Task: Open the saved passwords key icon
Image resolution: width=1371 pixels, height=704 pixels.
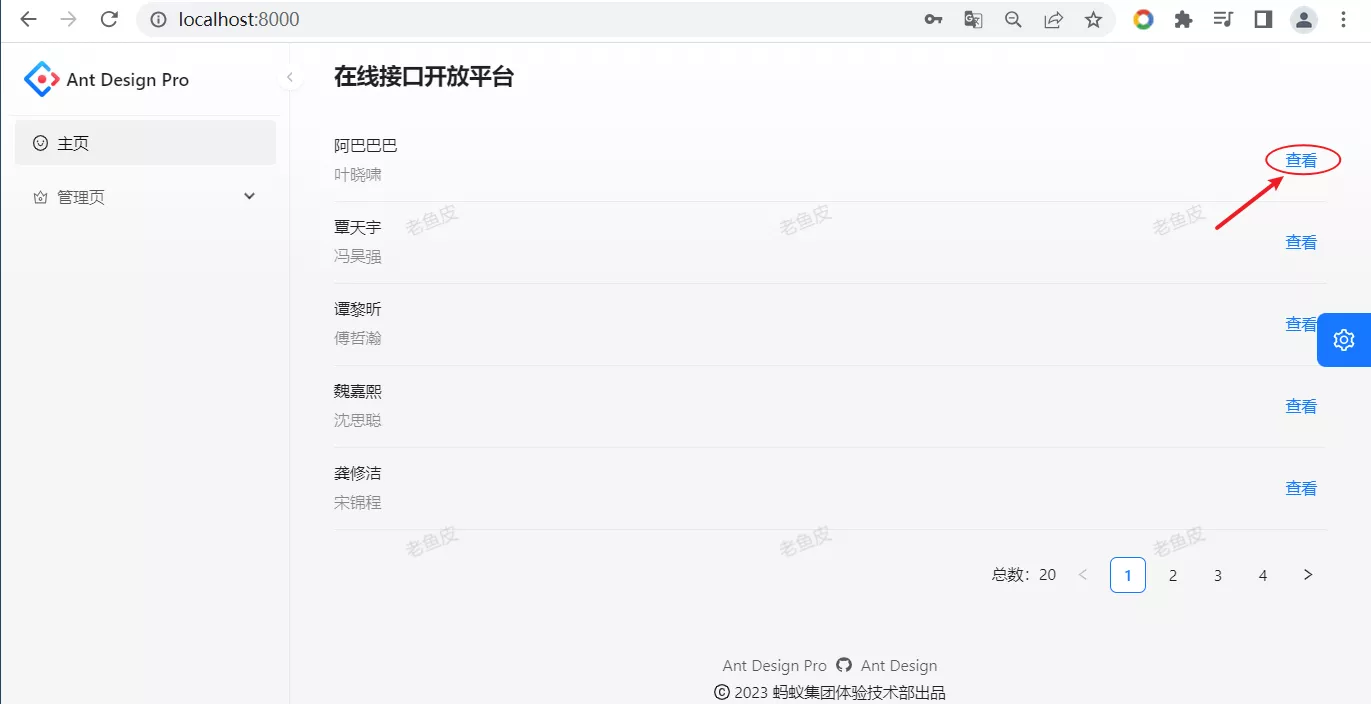Action: point(933,19)
